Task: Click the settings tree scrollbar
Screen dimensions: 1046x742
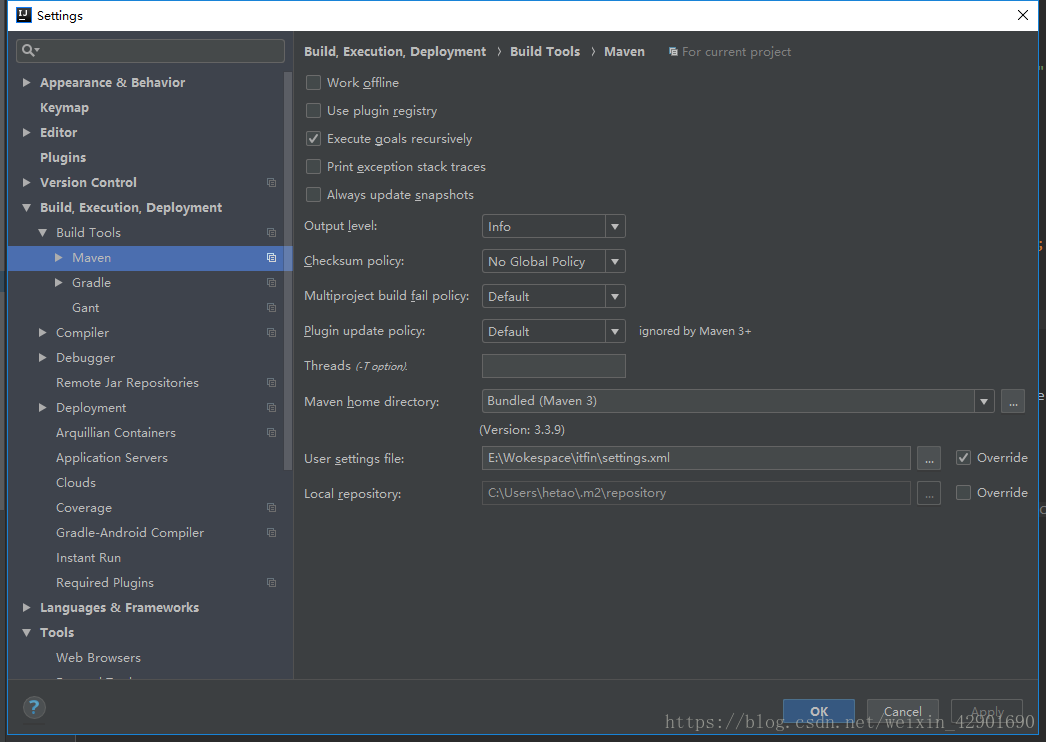Action: coord(288,271)
